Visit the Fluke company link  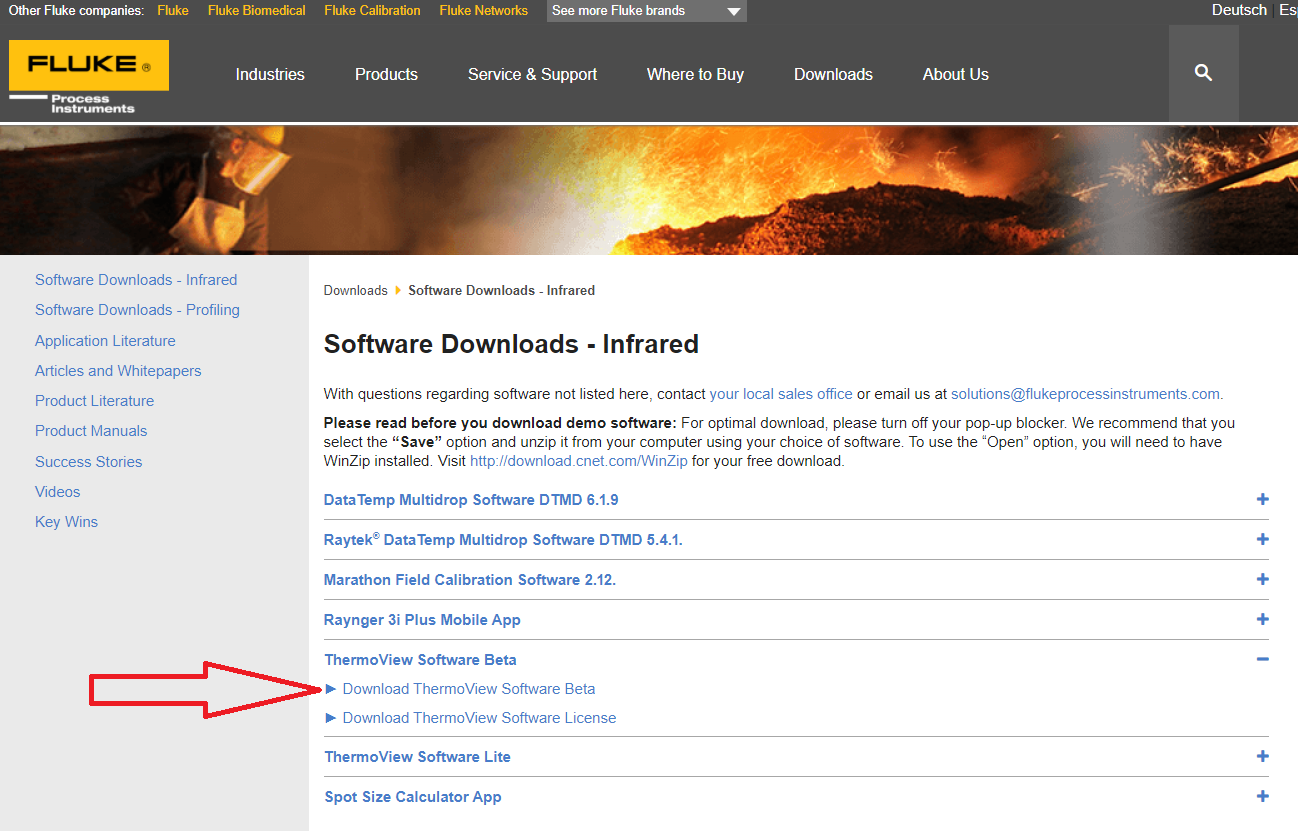[x=173, y=11]
